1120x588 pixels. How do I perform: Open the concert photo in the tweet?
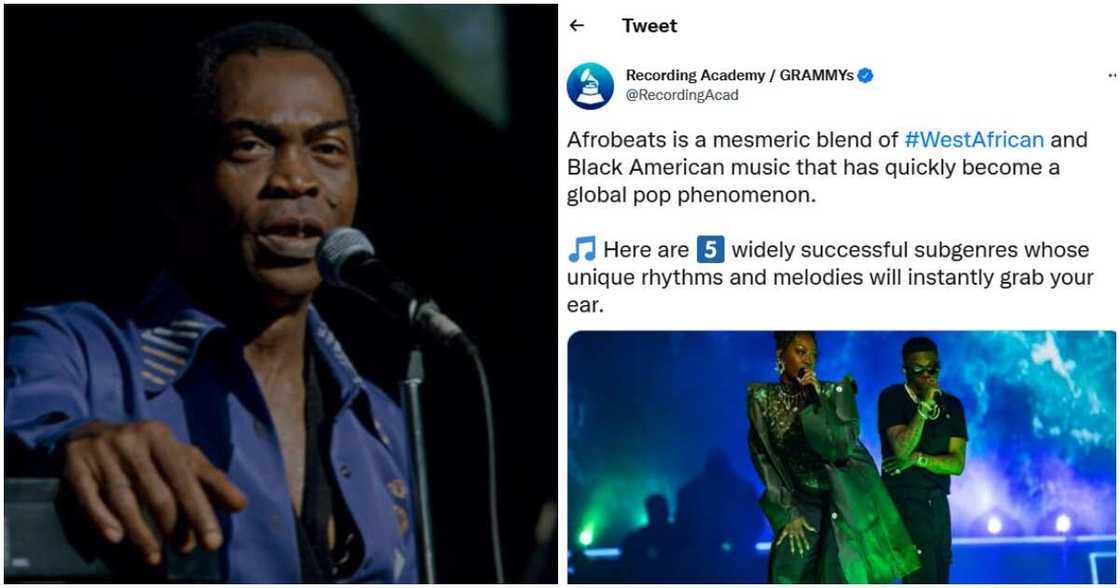[x=841, y=457]
